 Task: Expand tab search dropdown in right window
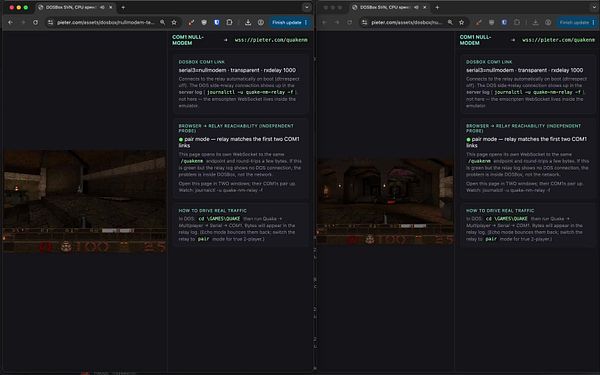click(x=595, y=7)
